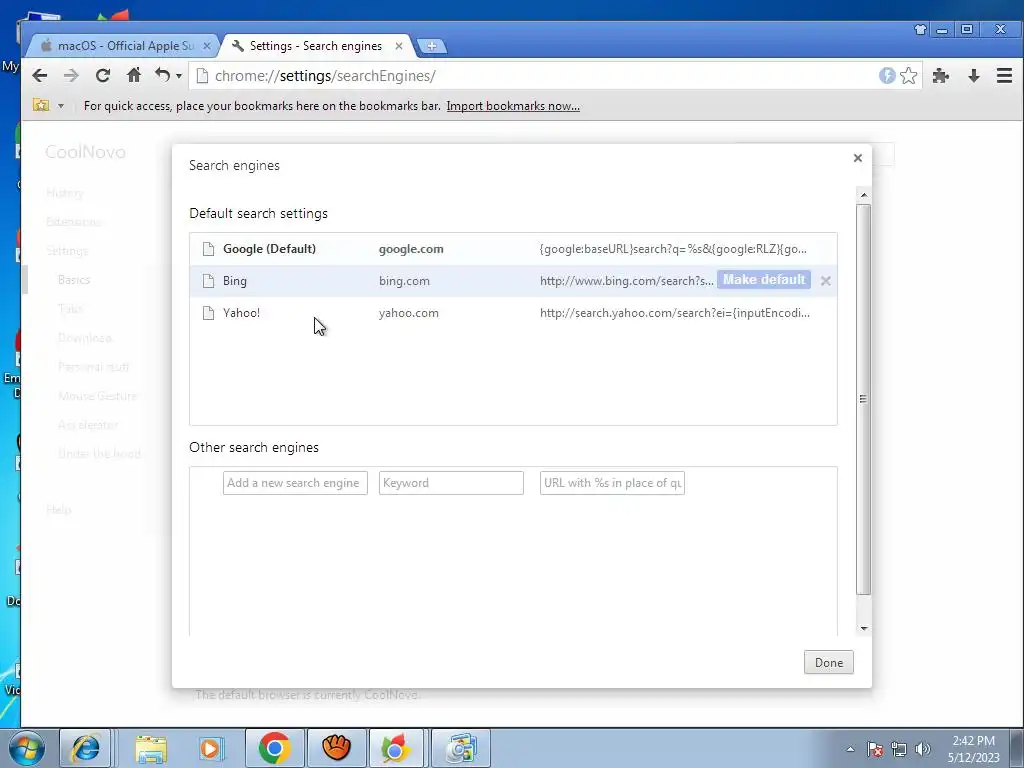Open Mouse Gesture in the settings sidebar
The width and height of the screenshot is (1024, 768).
[x=97, y=396]
